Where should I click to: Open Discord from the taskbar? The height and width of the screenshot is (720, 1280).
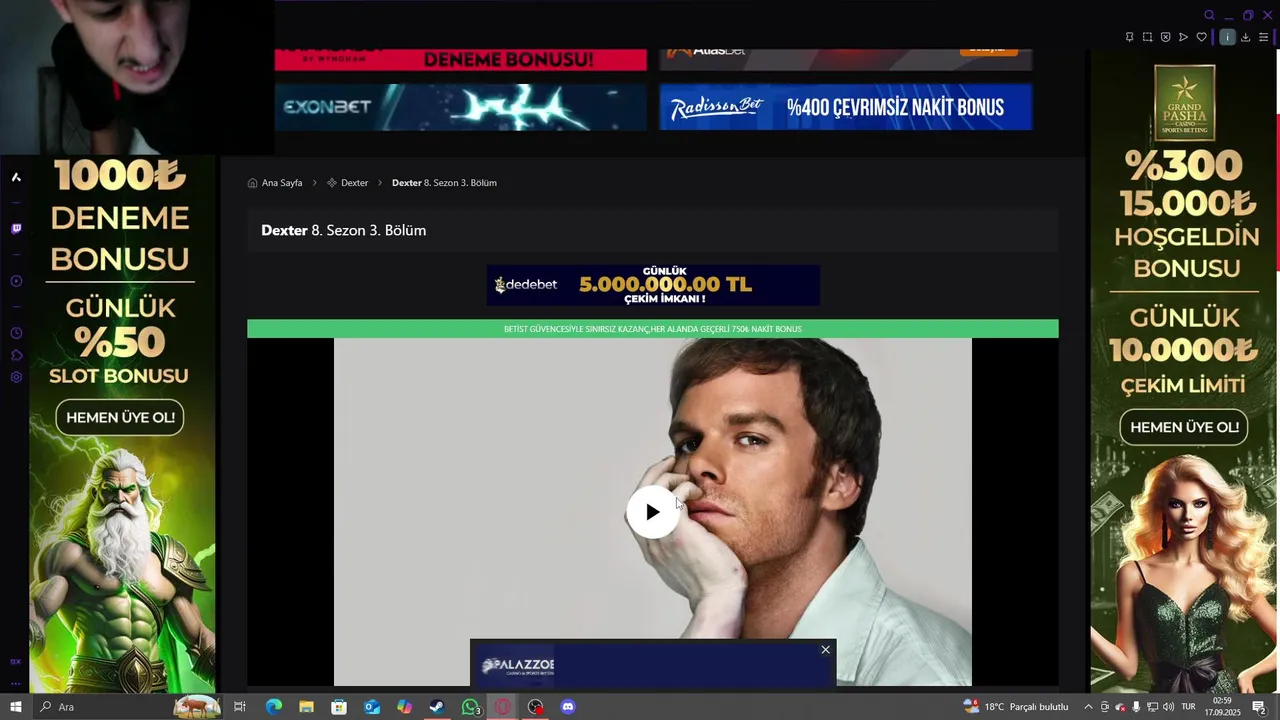coord(568,707)
